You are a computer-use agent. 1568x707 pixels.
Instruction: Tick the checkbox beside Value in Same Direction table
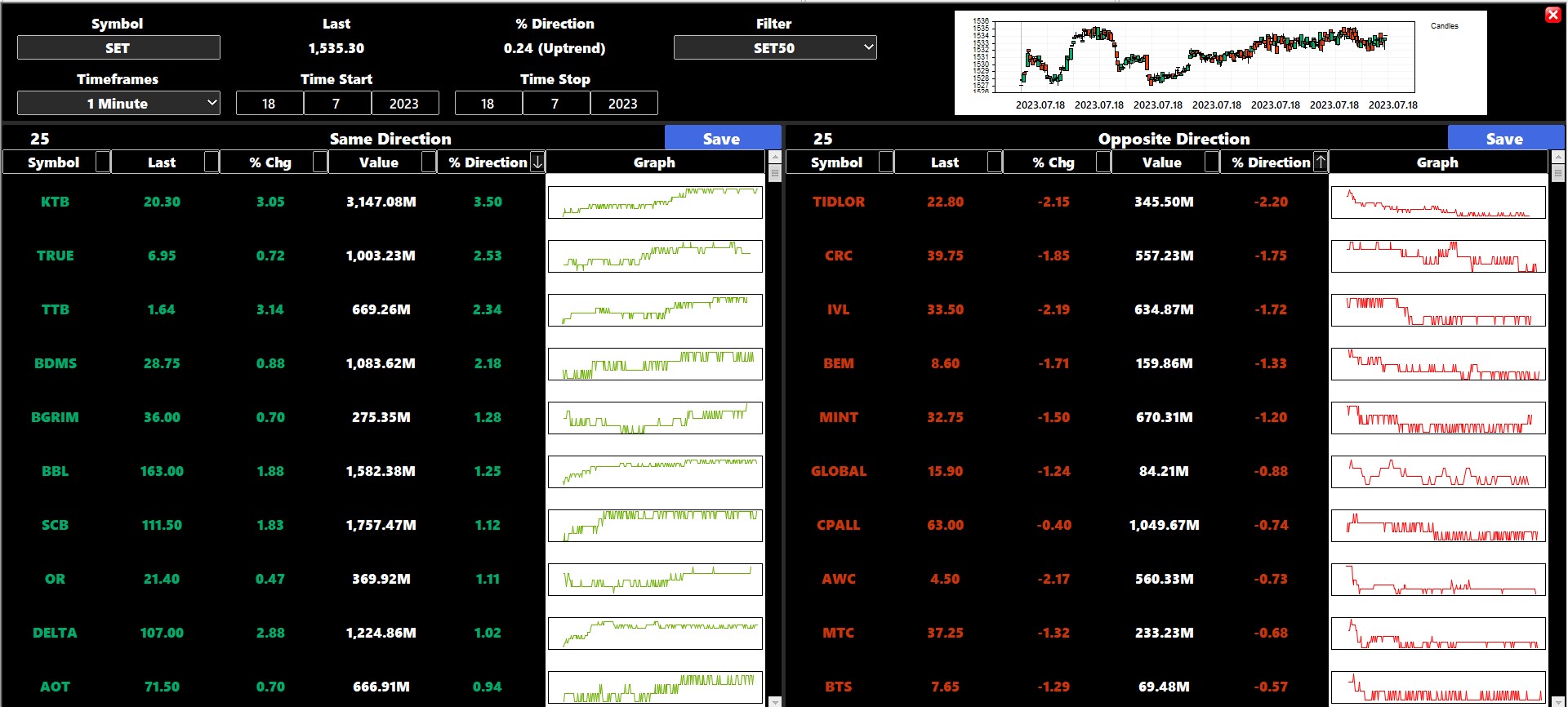pyautogui.click(x=429, y=162)
